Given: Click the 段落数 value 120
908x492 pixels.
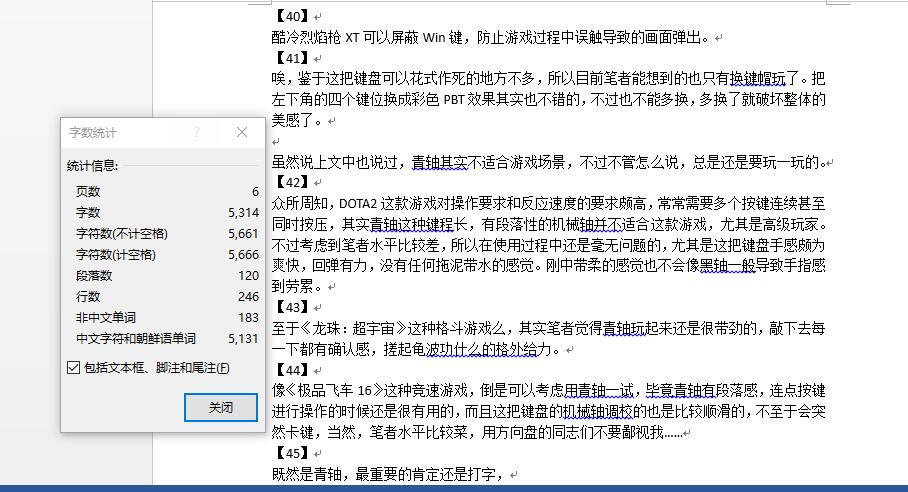Looking at the screenshot, I should coord(248,276).
